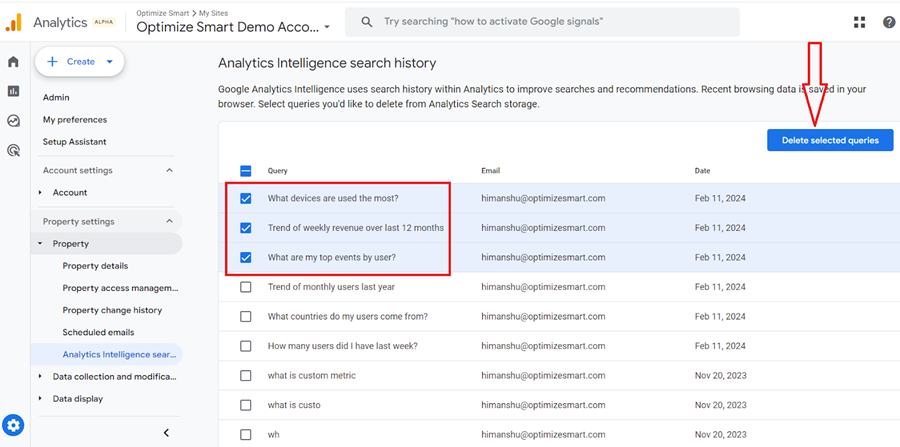Expand Data collection and modification arrow

40,377
